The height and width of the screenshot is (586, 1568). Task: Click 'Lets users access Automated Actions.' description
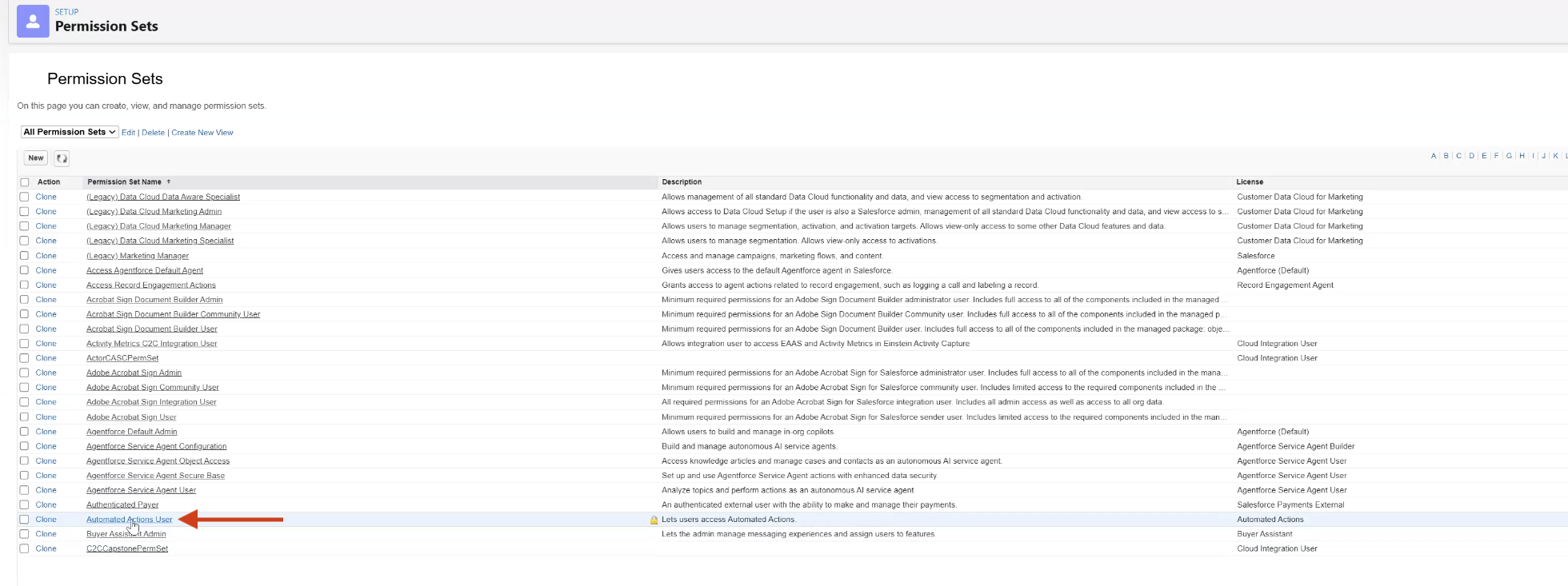[x=729, y=520]
